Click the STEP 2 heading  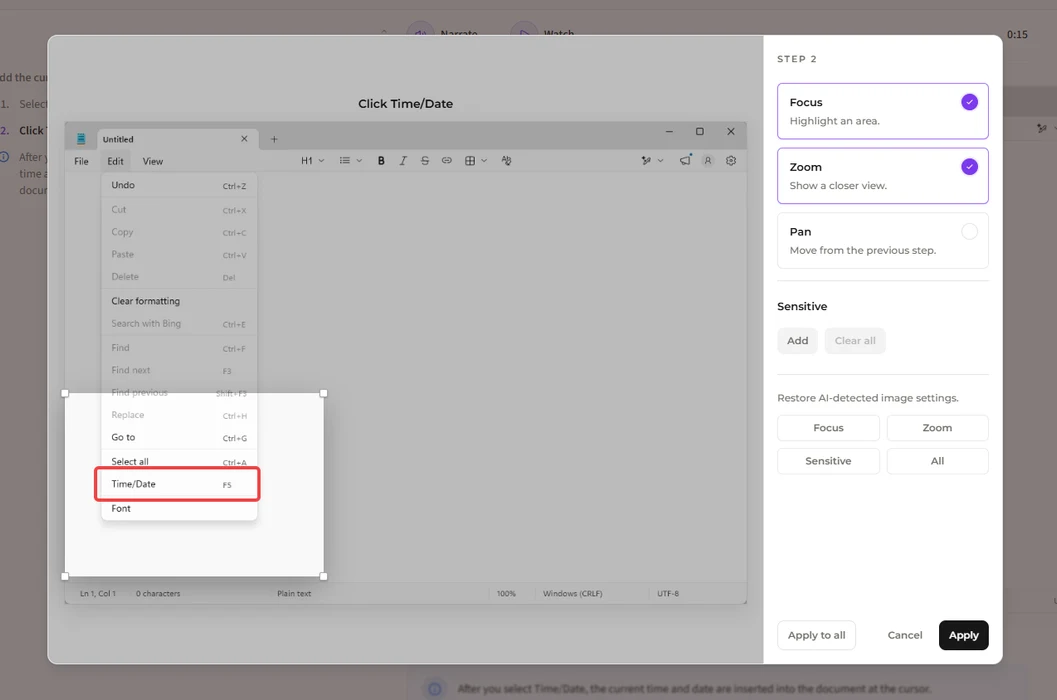(x=796, y=59)
